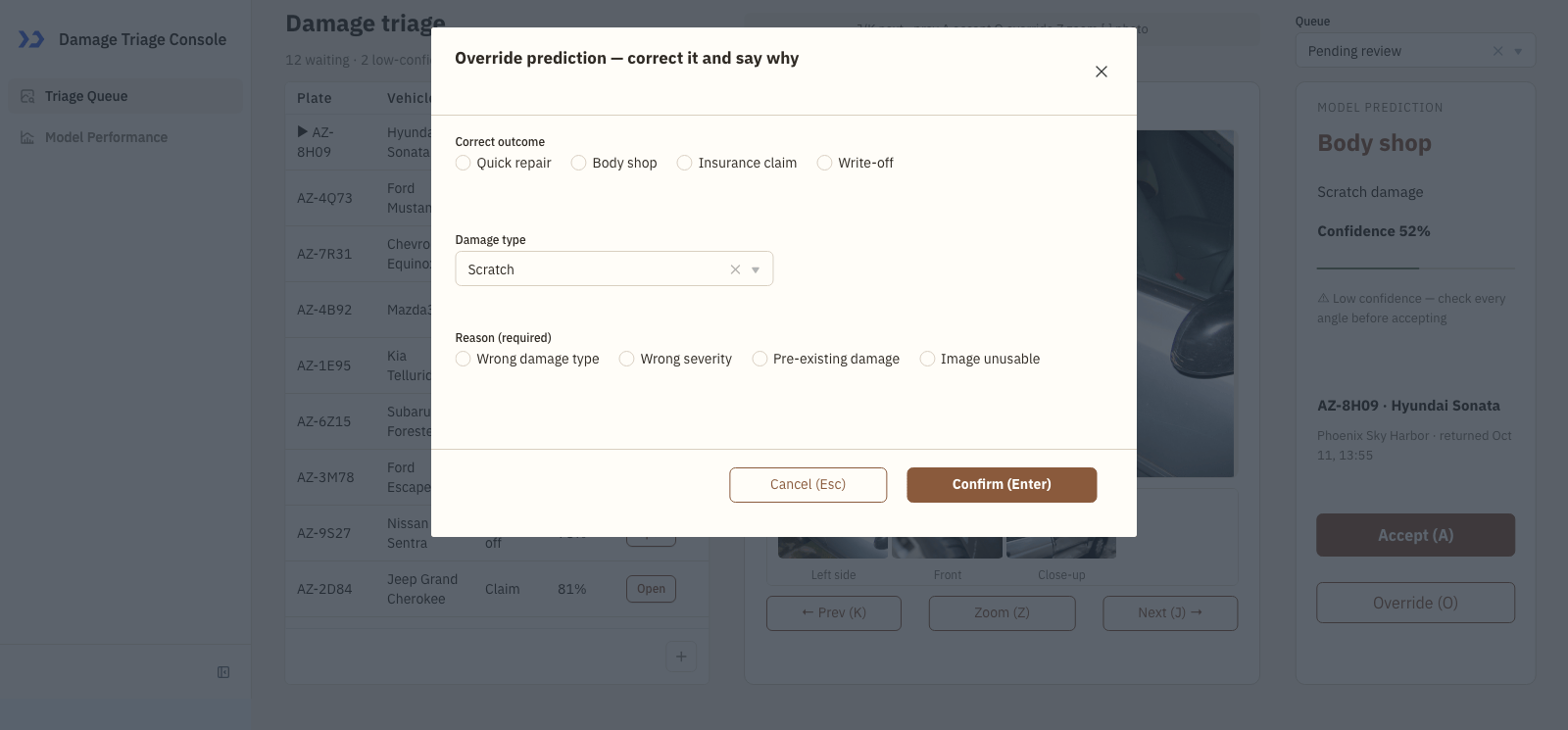Open Model Performance in sidebar

(125, 137)
